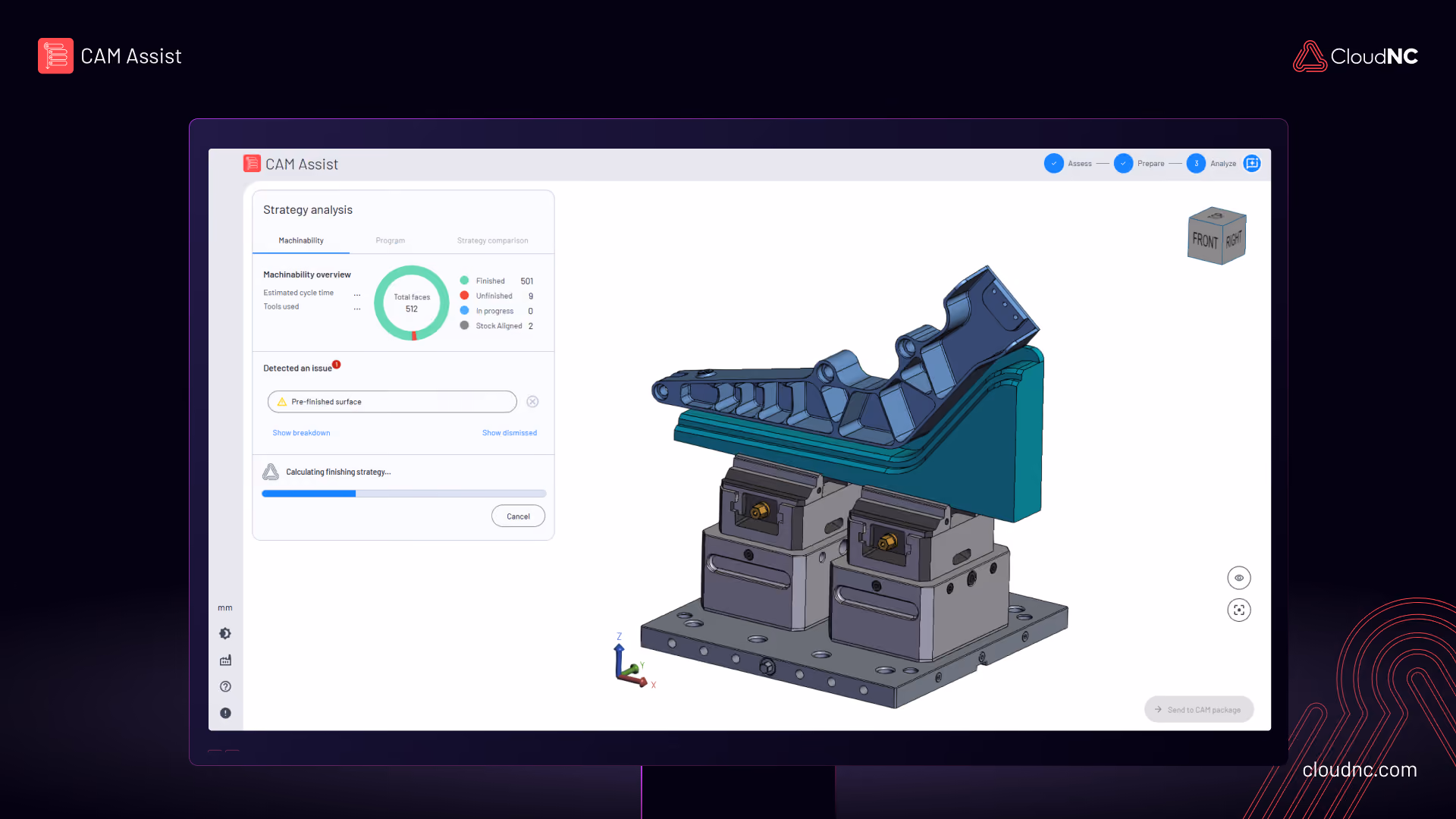Open the Machinability tab
Image resolution: width=1456 pixels, height=819 pixels.
pos(301,240)
